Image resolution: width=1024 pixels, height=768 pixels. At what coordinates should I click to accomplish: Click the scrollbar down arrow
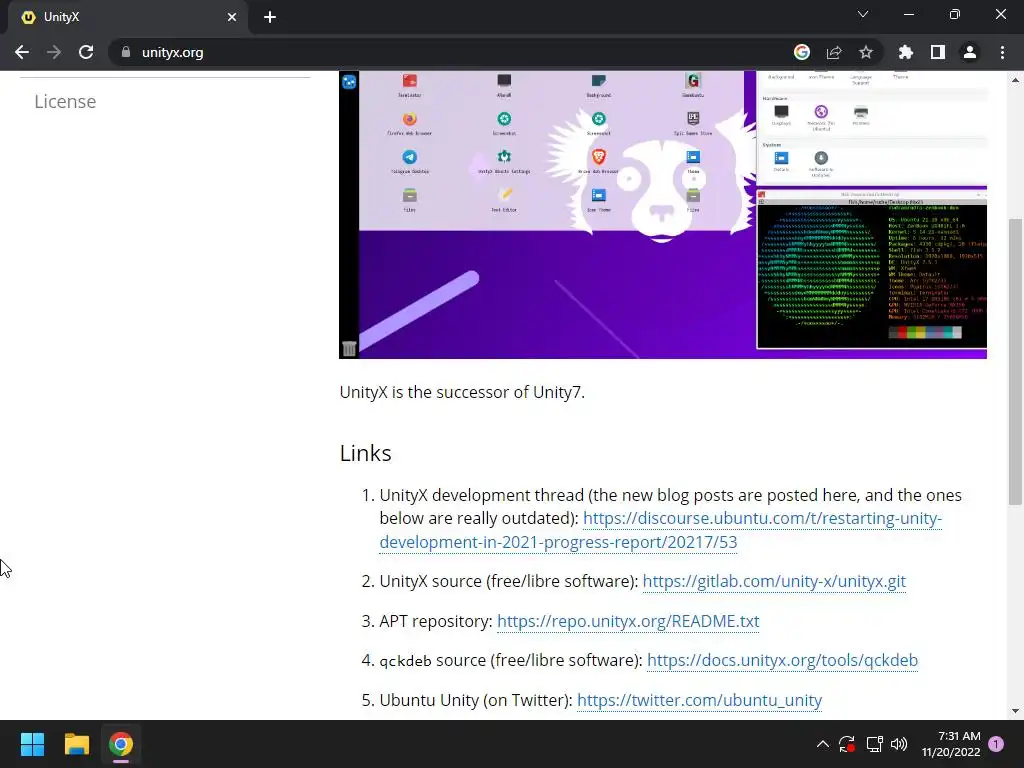point(1015,711)
